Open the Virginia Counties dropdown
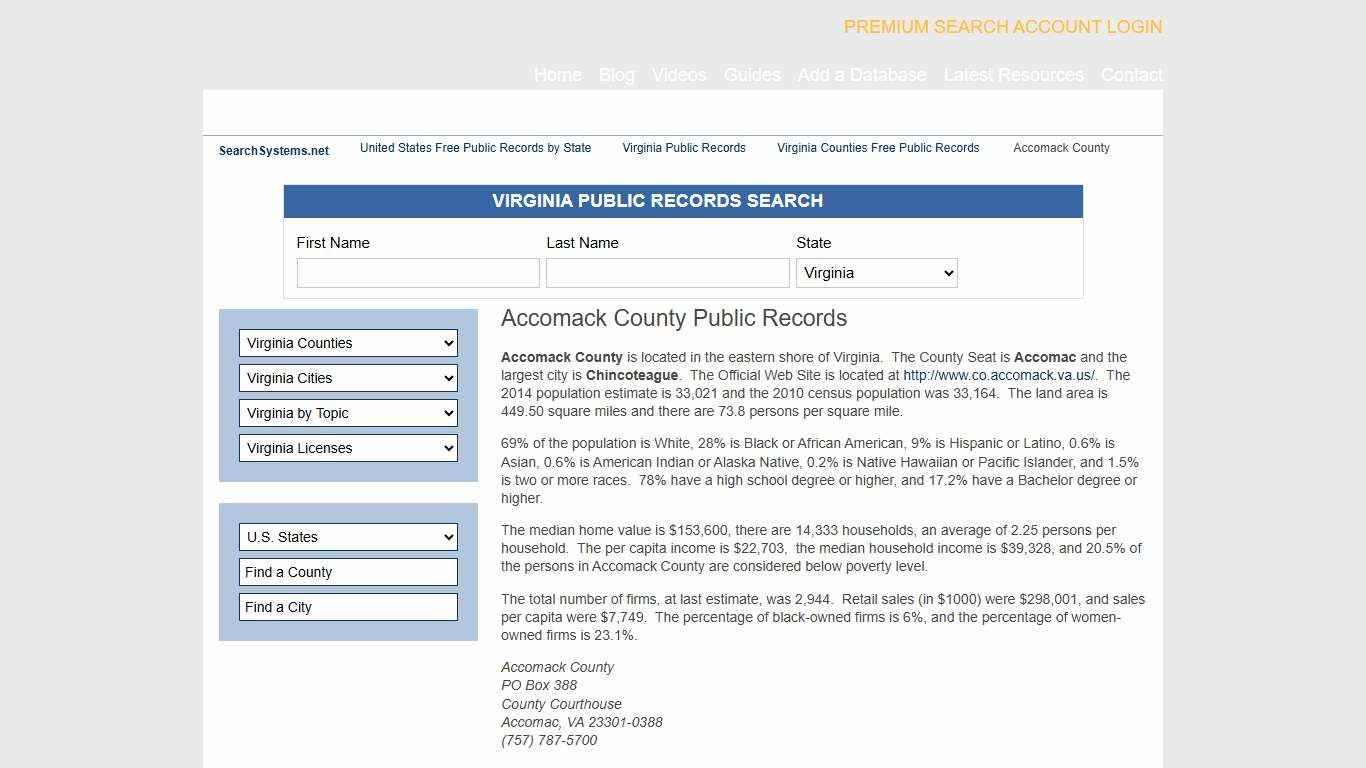 tap(347, 343)
